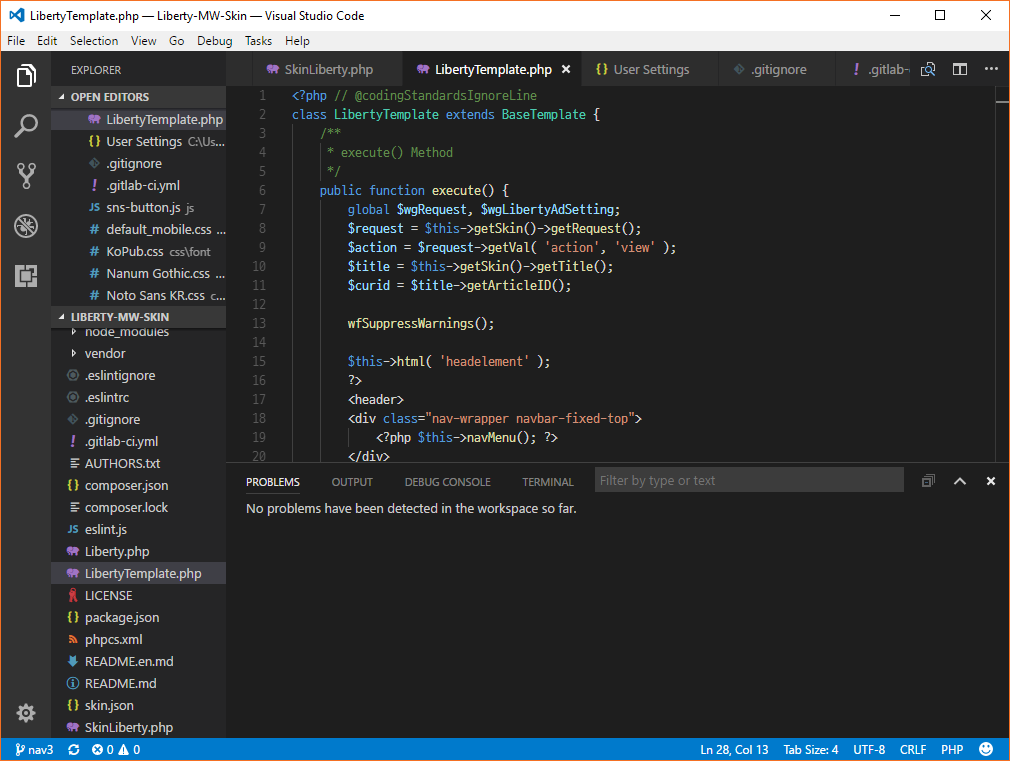Select the OUTPUT panel tab
1010x761 pixels.
tap(352, 482)
